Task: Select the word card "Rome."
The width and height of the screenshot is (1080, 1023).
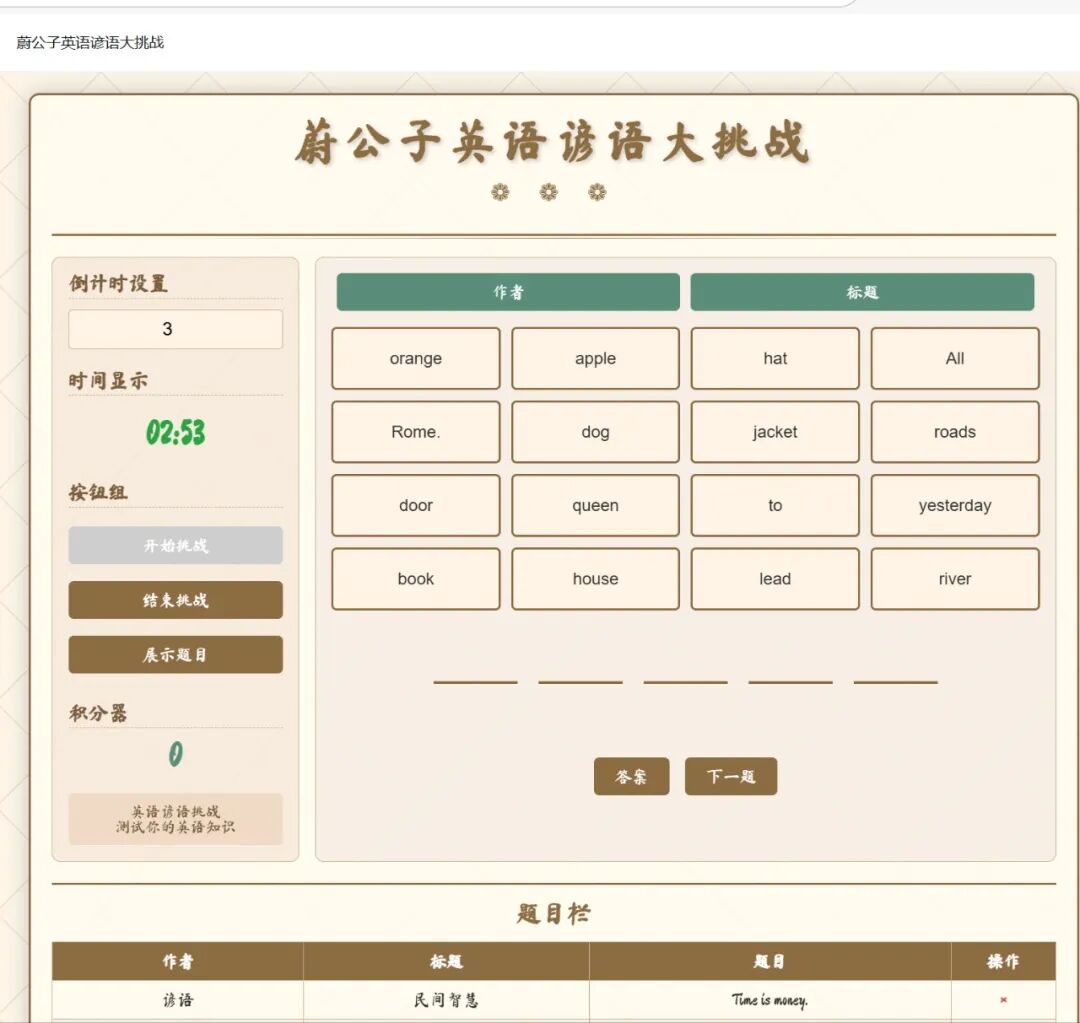Action: 415,432
